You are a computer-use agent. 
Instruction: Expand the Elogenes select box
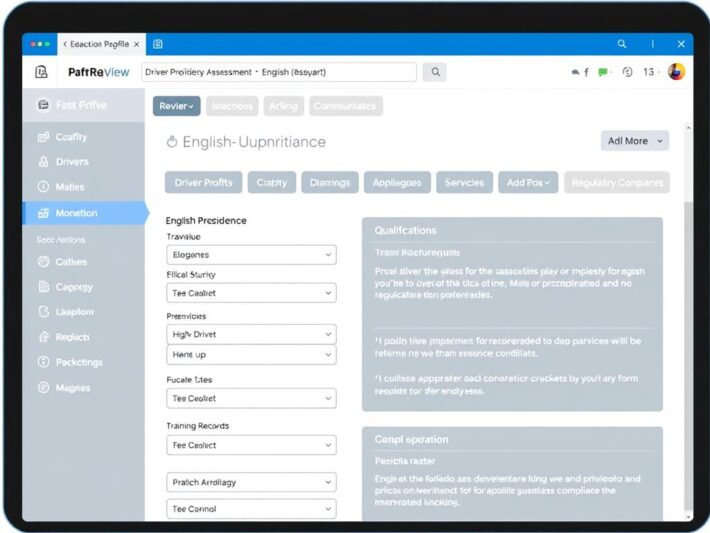tap(251, 255)
